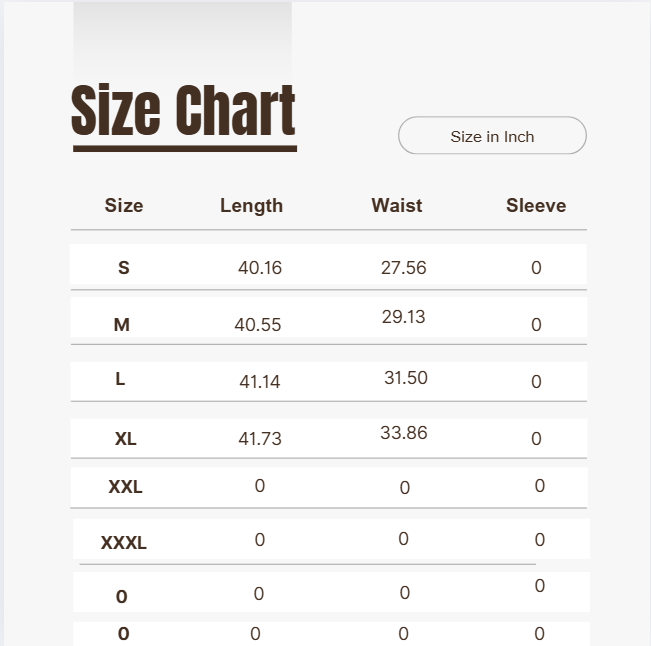Select the 31.50 waist value
Screen dimensions: 651x646
pos(406,378)
